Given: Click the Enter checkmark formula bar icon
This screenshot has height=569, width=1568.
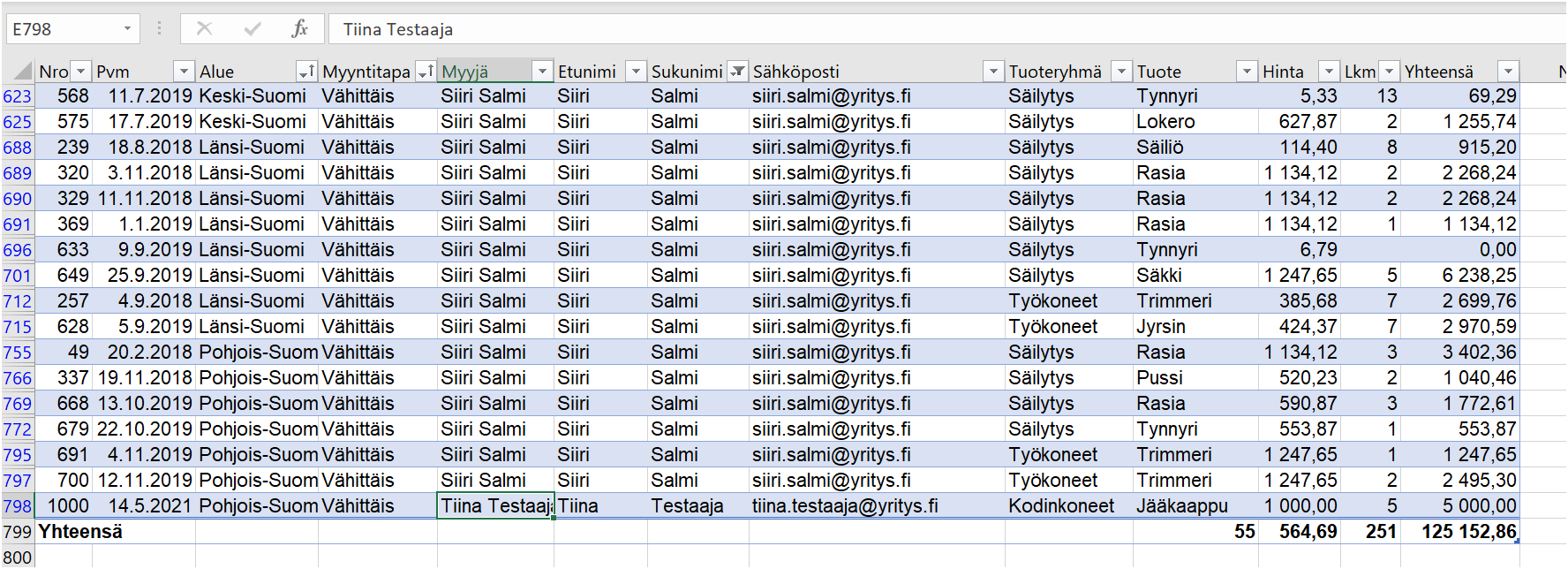Looking at the screenshot, I should click(253, 29).
